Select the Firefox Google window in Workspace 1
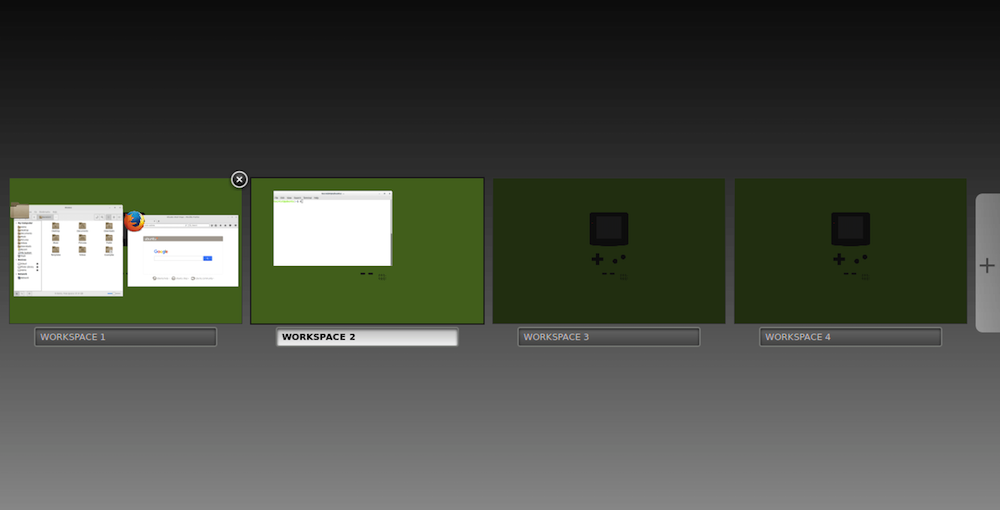 point(183,251)
